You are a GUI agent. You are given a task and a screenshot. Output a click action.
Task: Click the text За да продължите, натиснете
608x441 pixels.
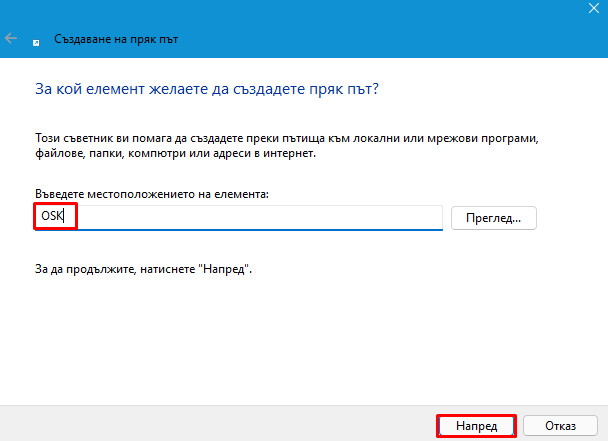point(143,269)
